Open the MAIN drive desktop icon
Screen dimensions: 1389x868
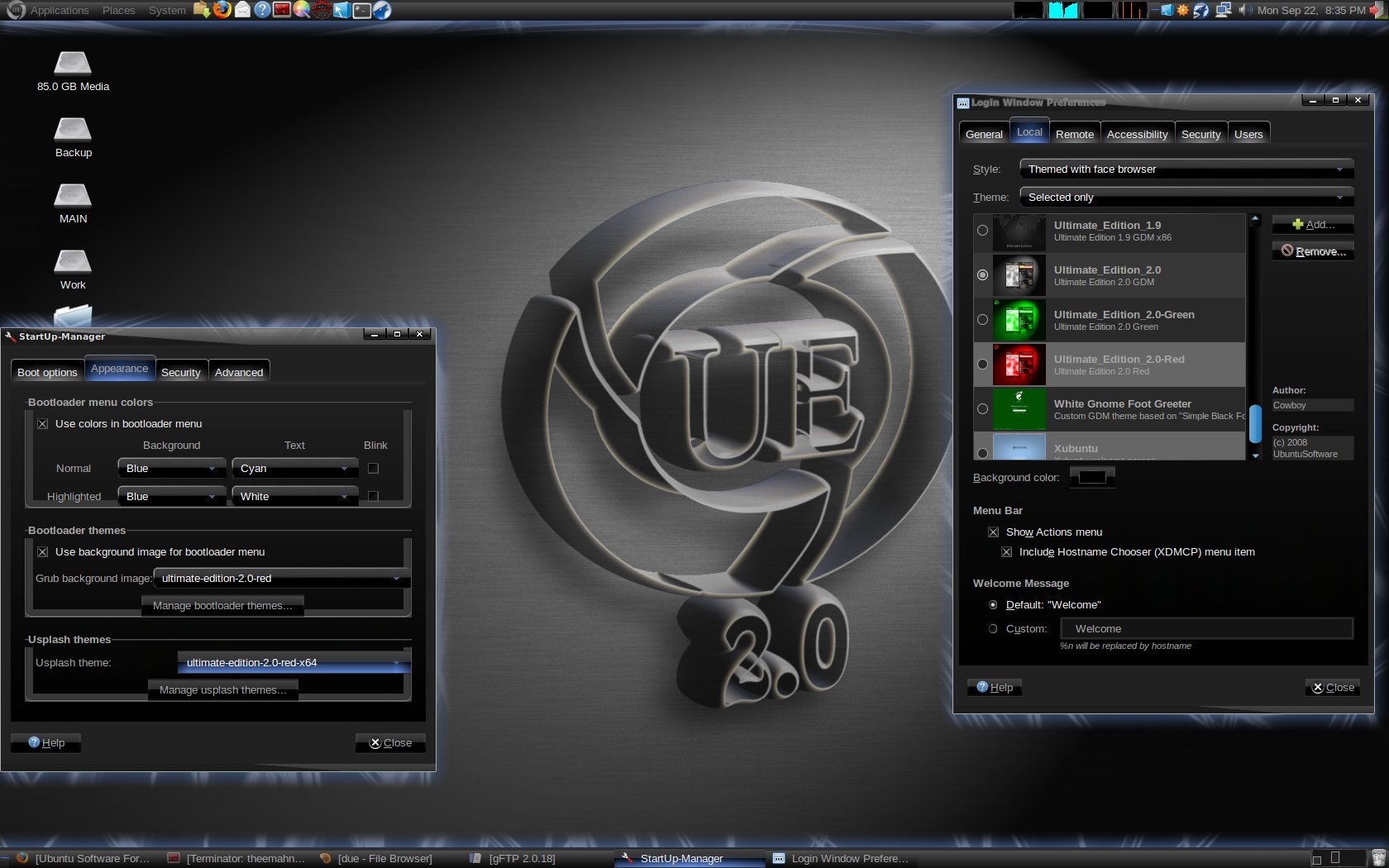pos(73,203)
